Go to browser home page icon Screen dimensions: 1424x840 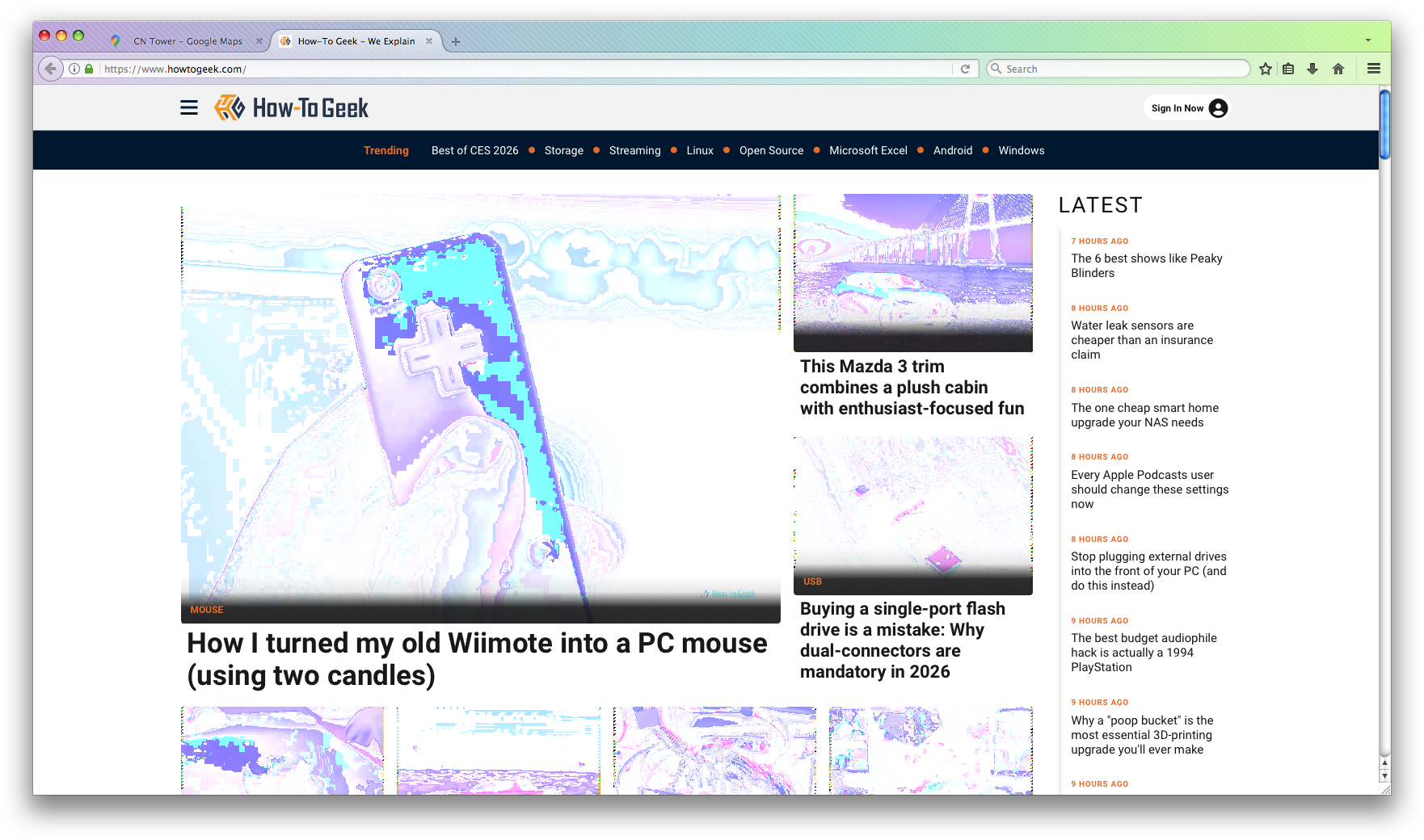pos(1338,69)
